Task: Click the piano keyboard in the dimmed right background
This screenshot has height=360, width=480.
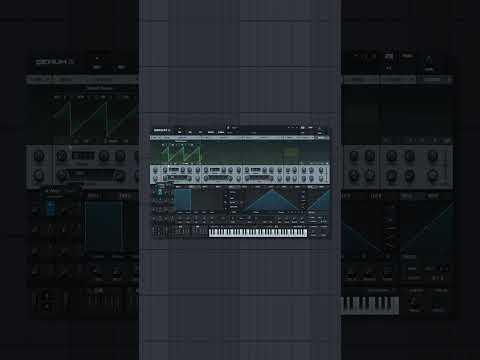Action: coord(370,305)
